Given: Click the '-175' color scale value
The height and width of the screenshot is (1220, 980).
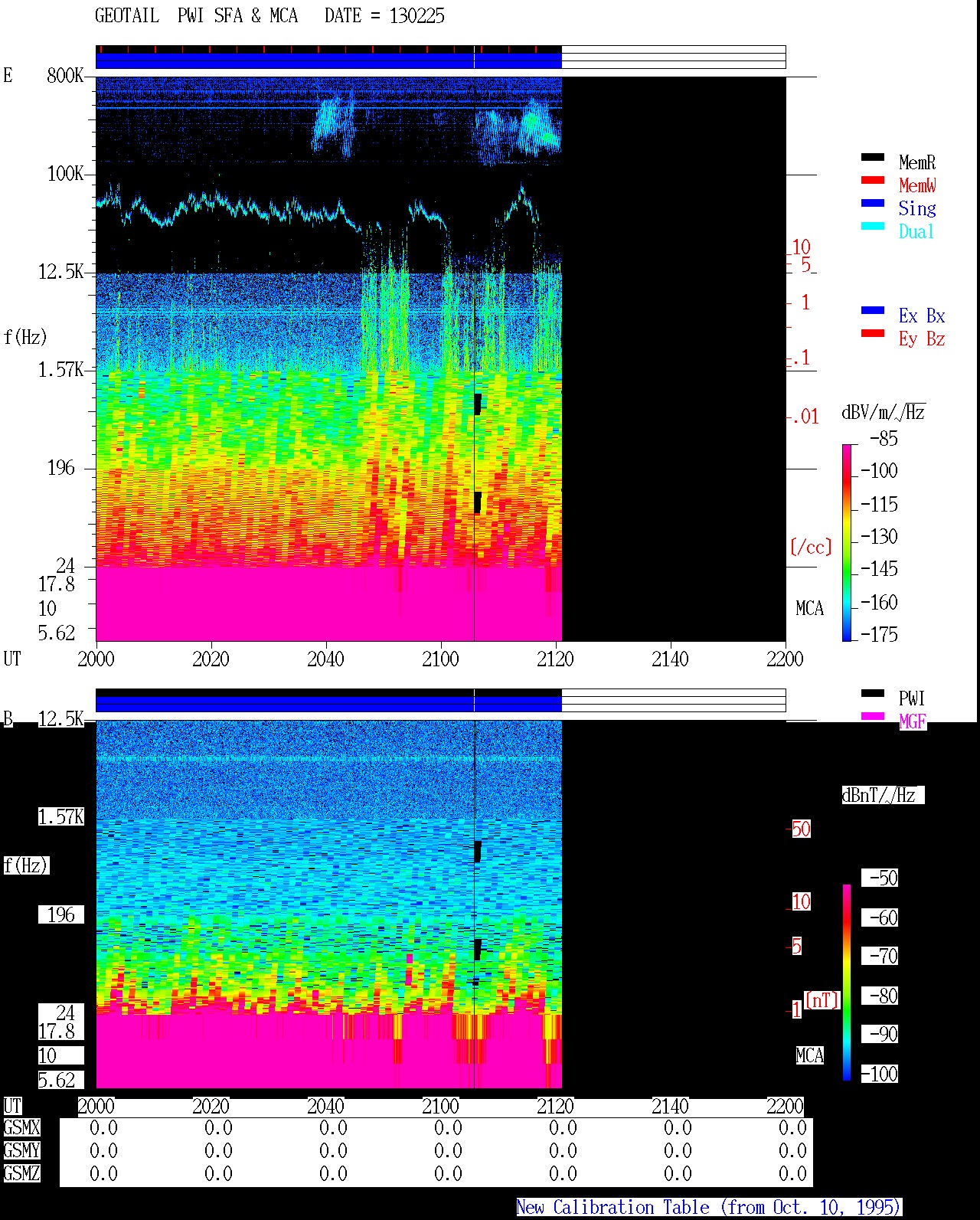Looking at the screenshot, I should coord(879,634).
